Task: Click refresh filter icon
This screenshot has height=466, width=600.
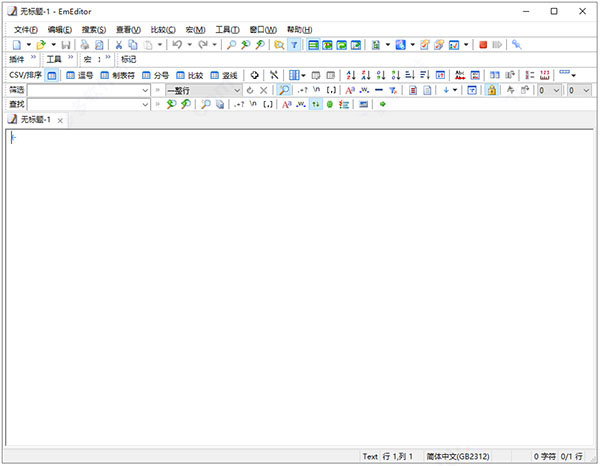Action: 250,90
